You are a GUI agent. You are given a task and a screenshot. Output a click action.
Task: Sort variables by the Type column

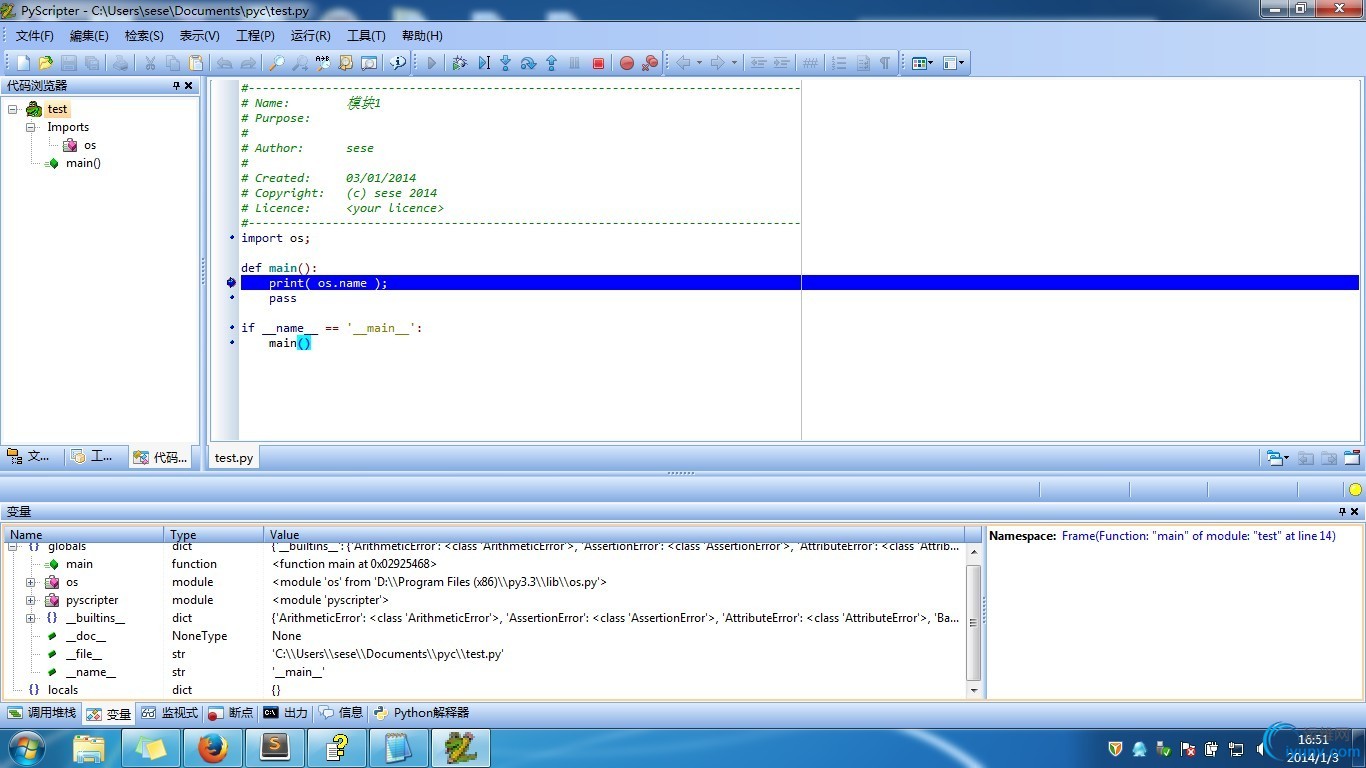click(214, 535)
